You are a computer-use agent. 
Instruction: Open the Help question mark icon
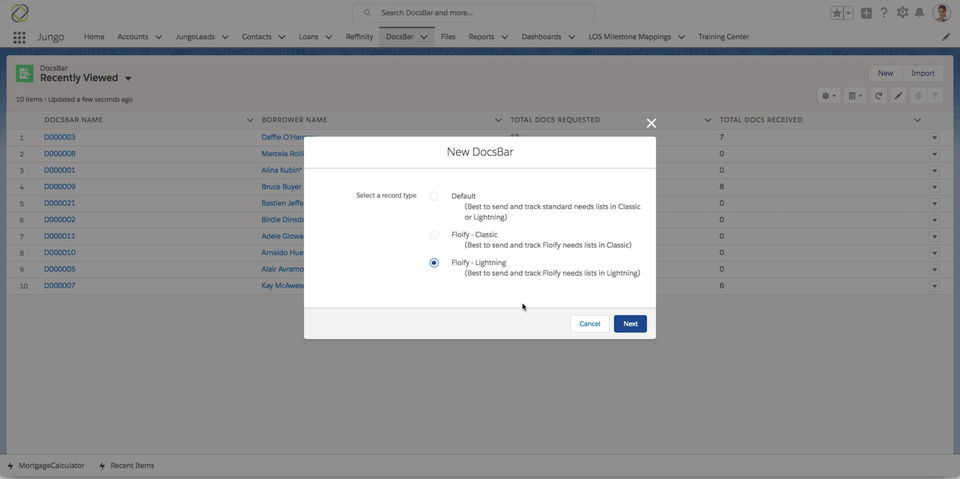tap(883, 13)
